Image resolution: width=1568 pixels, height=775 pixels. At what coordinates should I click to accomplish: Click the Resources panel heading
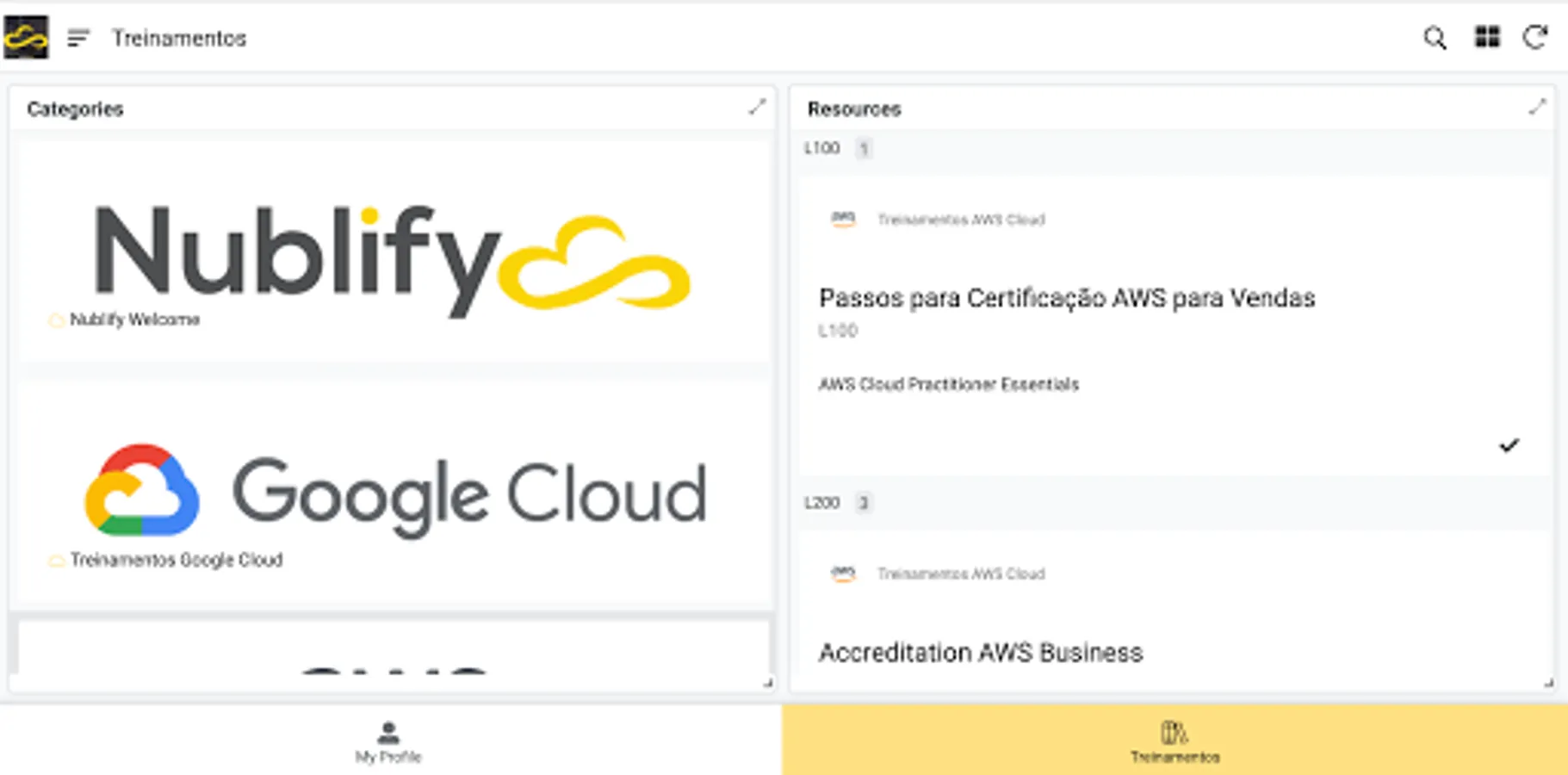(x=854, y=109)
